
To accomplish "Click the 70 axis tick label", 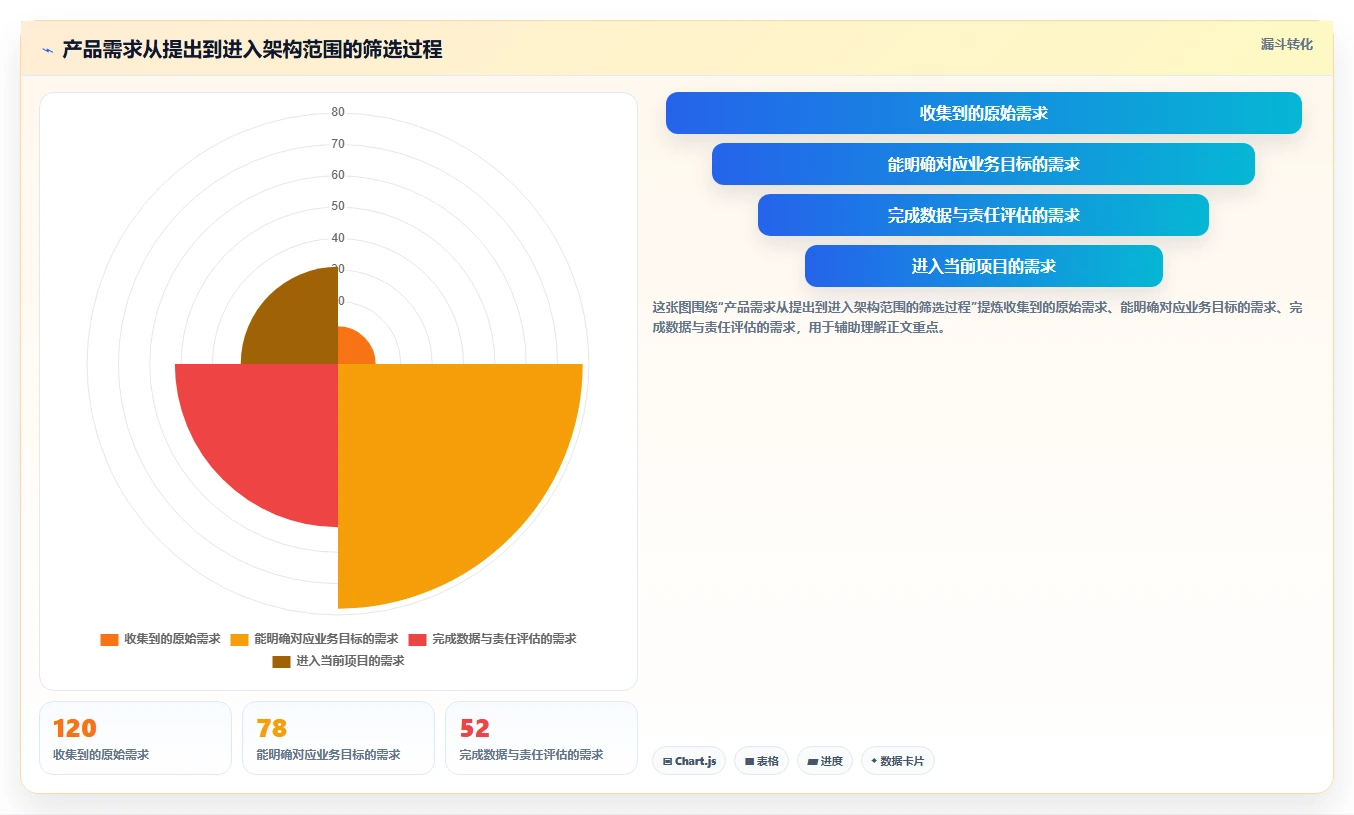I will (338, 144).
